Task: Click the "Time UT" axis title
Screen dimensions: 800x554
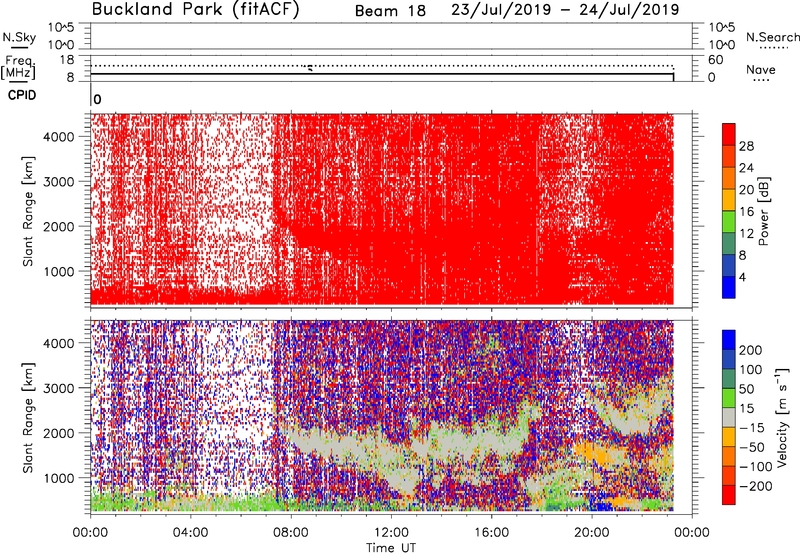Action: [x=391, y=547]
